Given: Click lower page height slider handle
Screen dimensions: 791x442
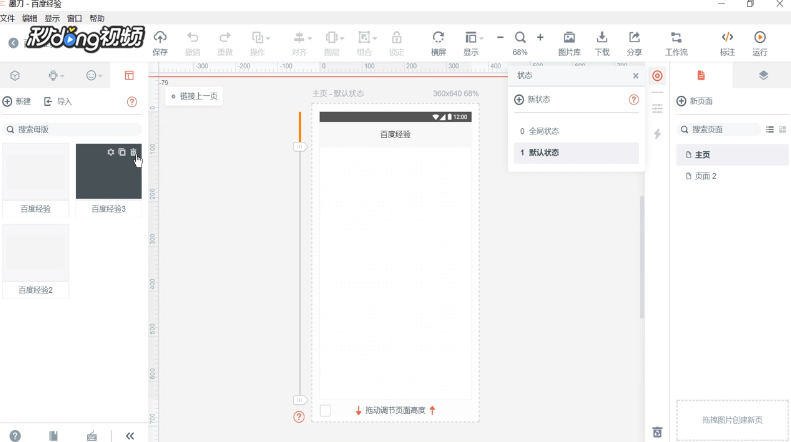Looking at the screenshot, I should (x=300, y=400).
